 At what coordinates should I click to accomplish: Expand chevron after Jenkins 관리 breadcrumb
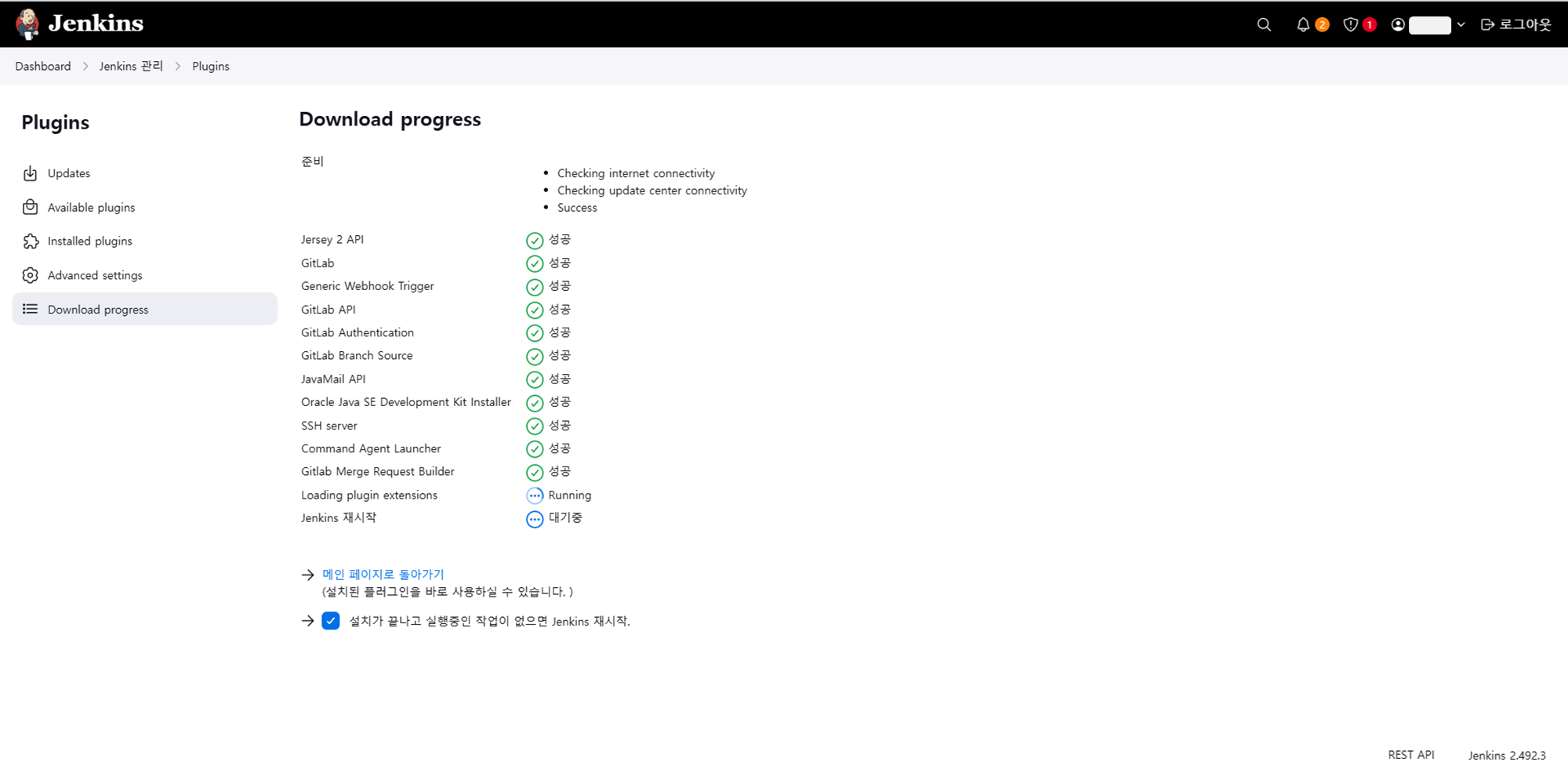tap(178, 67)
